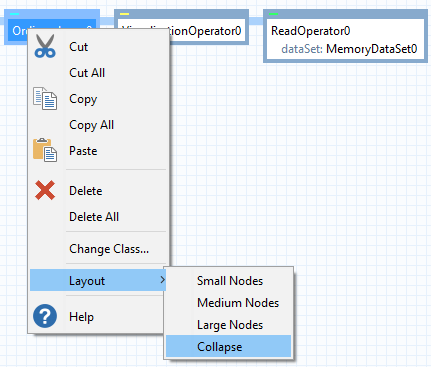
Task: Click the scissors Cut icon
Action: 45,46
